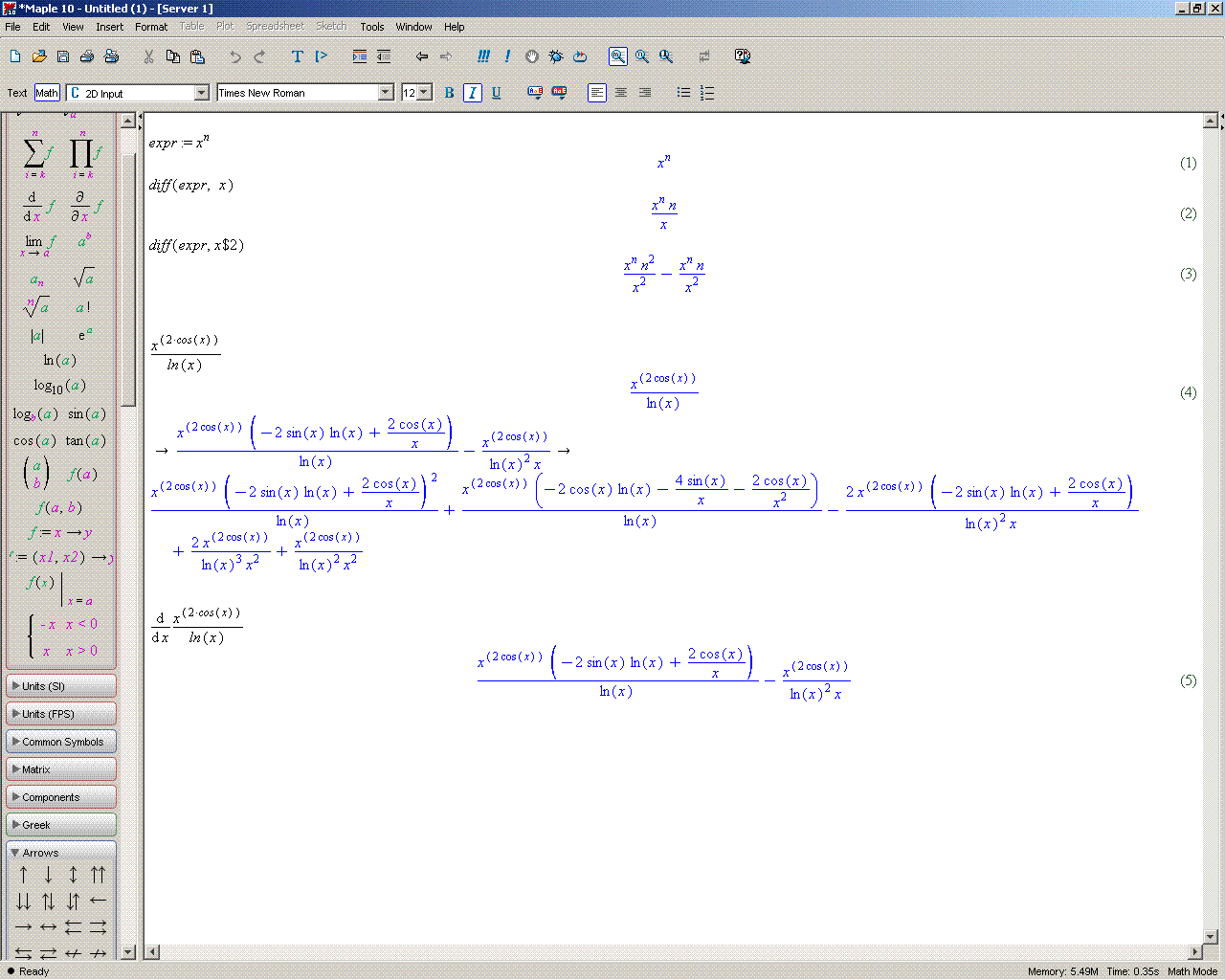Image resolution: width=1225 pixels, height=980 pixels.
Task: Open the Tools menu
Action: tap(372, 27)
